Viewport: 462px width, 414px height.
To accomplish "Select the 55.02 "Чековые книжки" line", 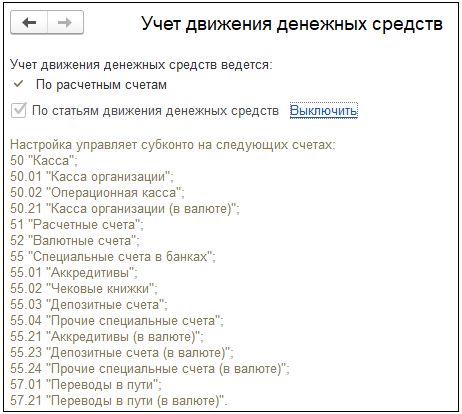I will pos(84,289).
